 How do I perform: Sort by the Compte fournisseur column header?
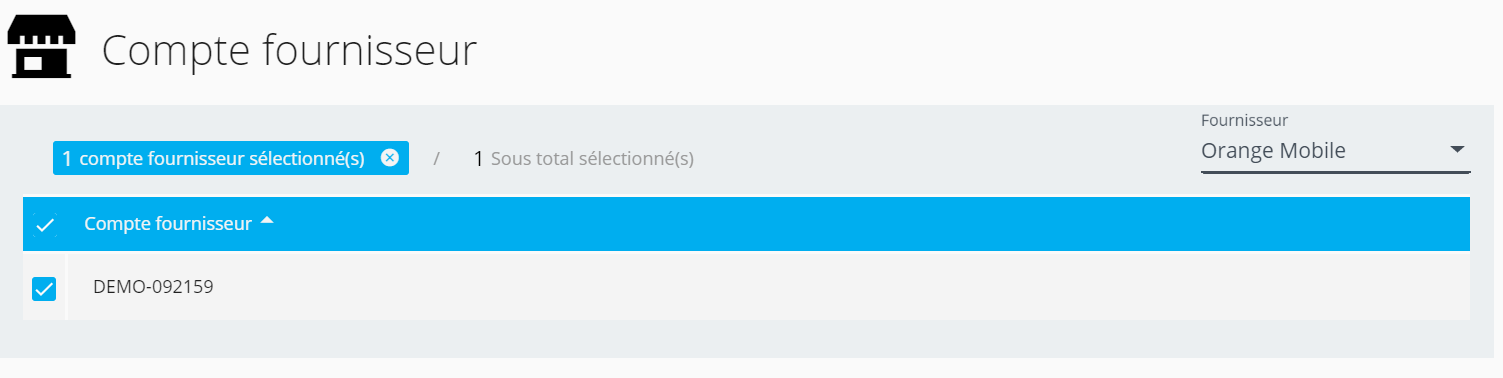pos(167,224)
